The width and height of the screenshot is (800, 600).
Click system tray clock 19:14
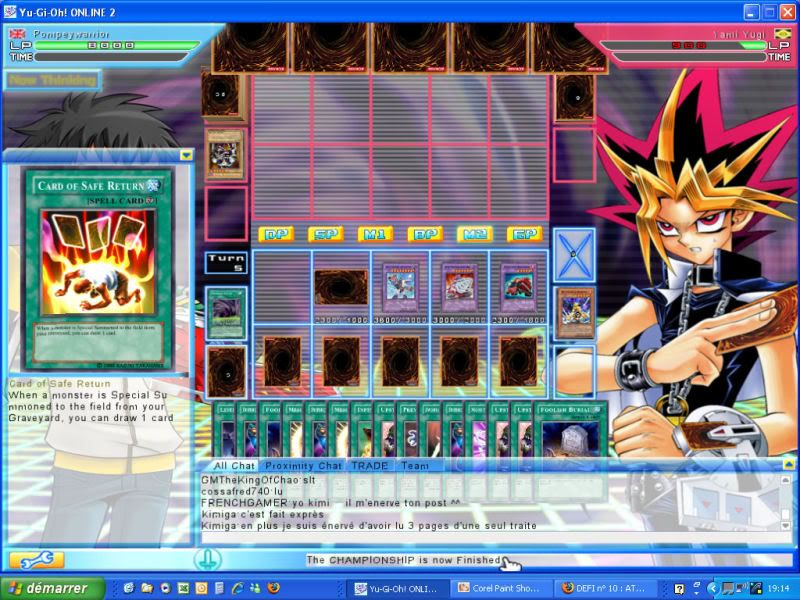(x=779, y=589)
